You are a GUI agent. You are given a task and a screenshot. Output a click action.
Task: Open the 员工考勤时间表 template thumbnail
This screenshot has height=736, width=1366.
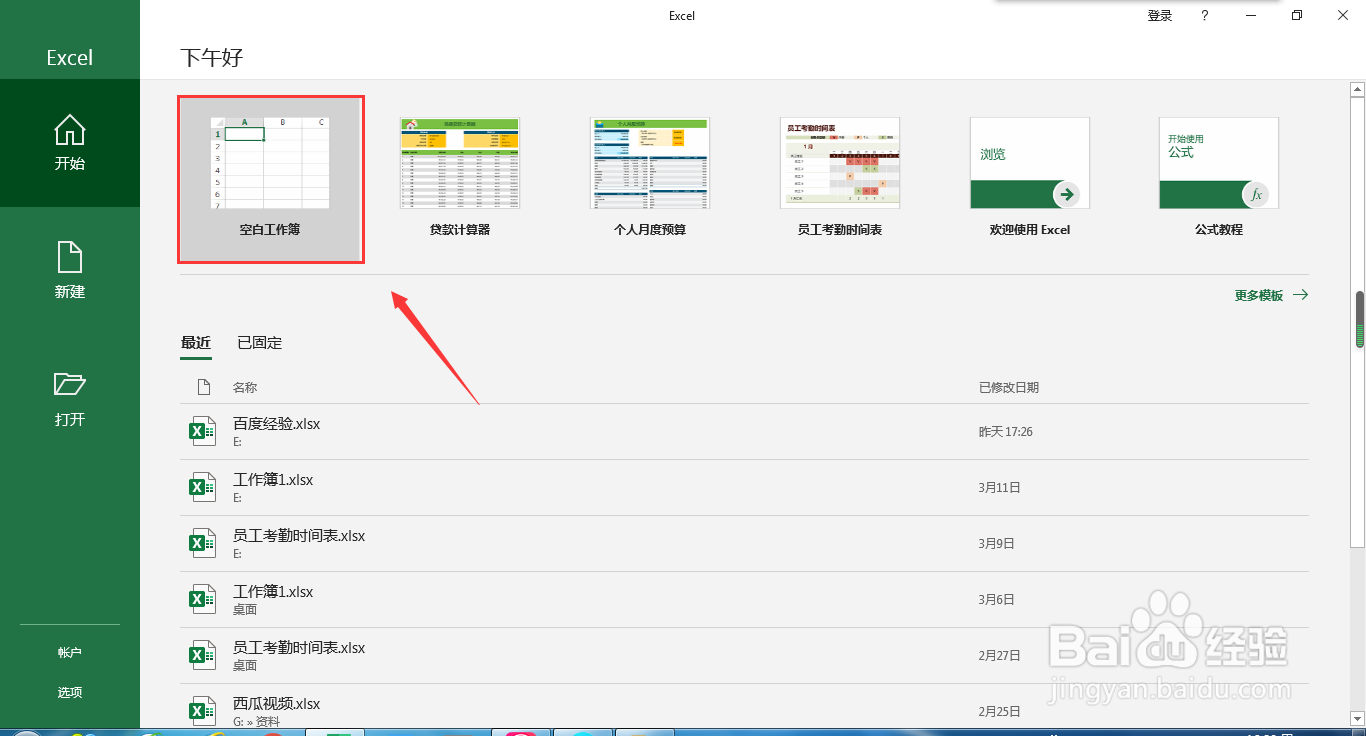tap(840, 163)
